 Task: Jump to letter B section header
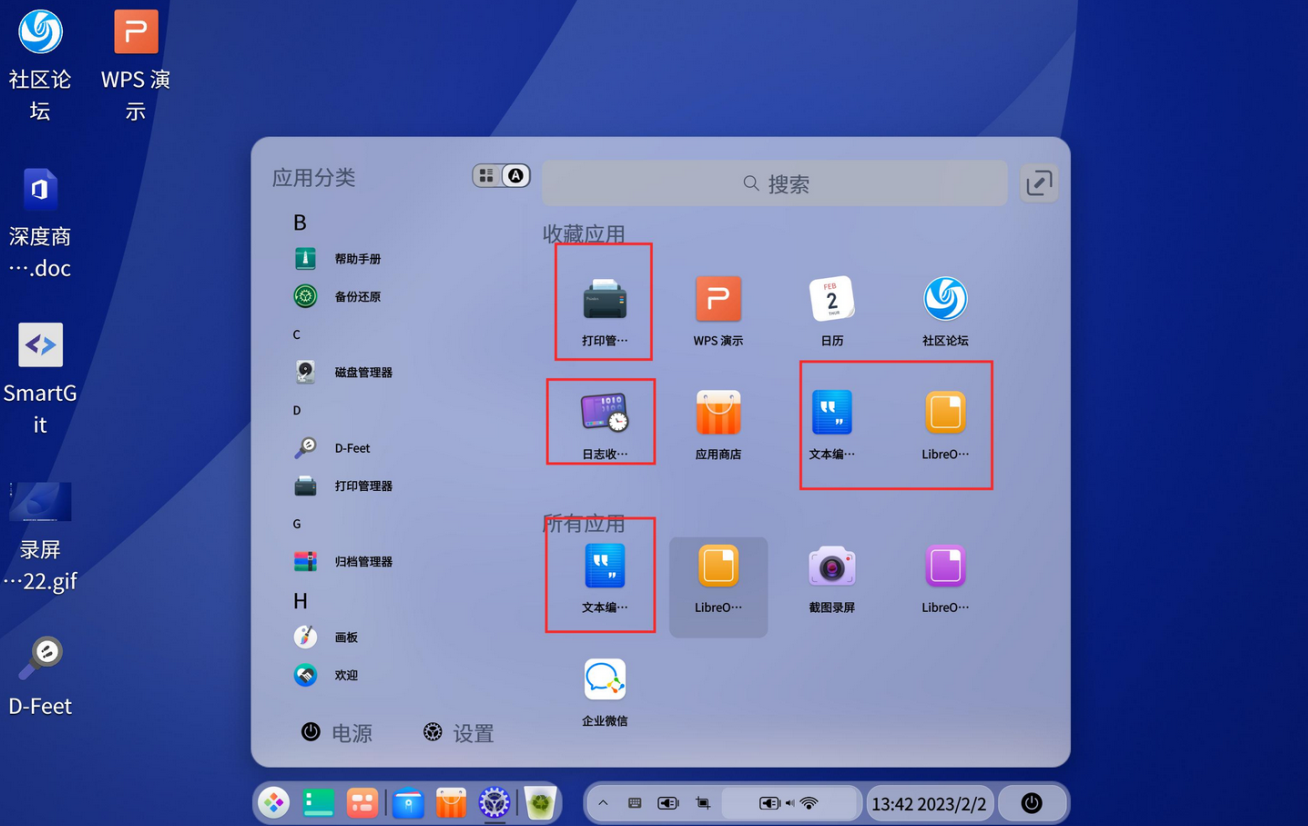coord(300,222)
